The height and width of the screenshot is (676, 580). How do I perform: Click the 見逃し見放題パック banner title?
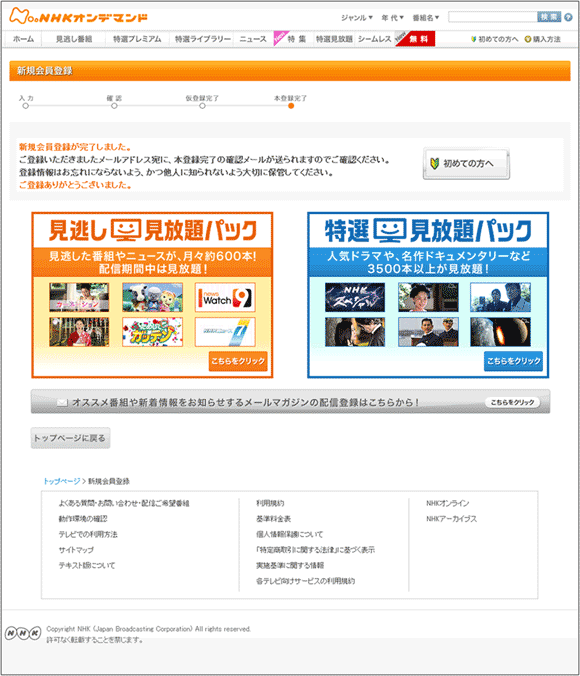click(152, 230)
